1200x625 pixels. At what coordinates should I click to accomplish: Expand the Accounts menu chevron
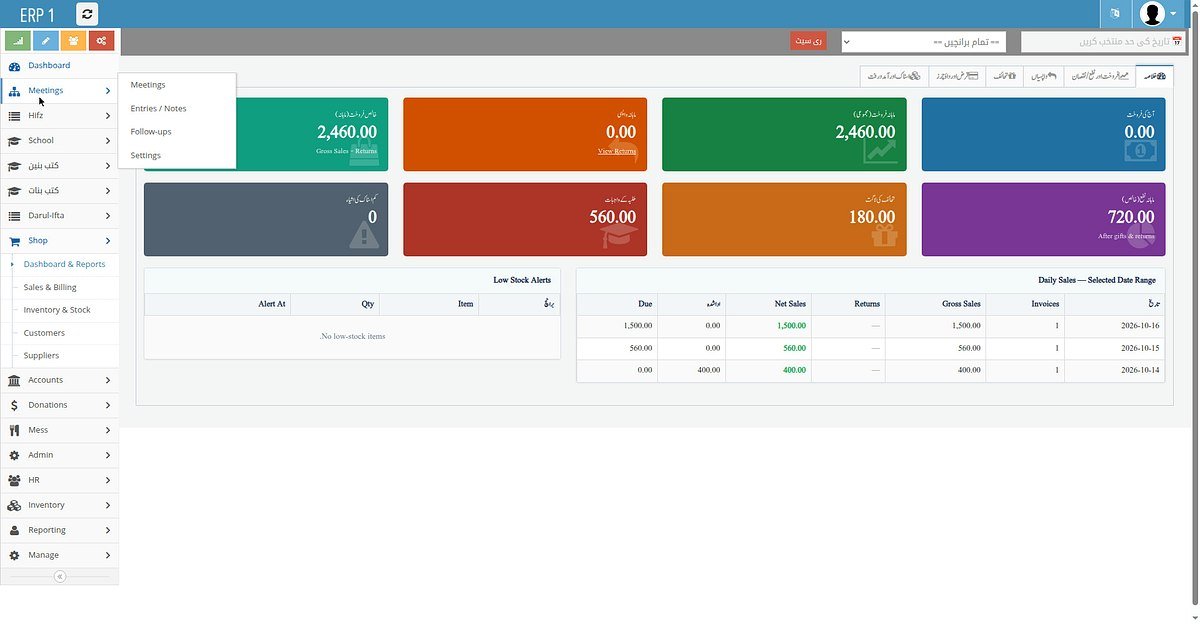[x=107, y=380]
